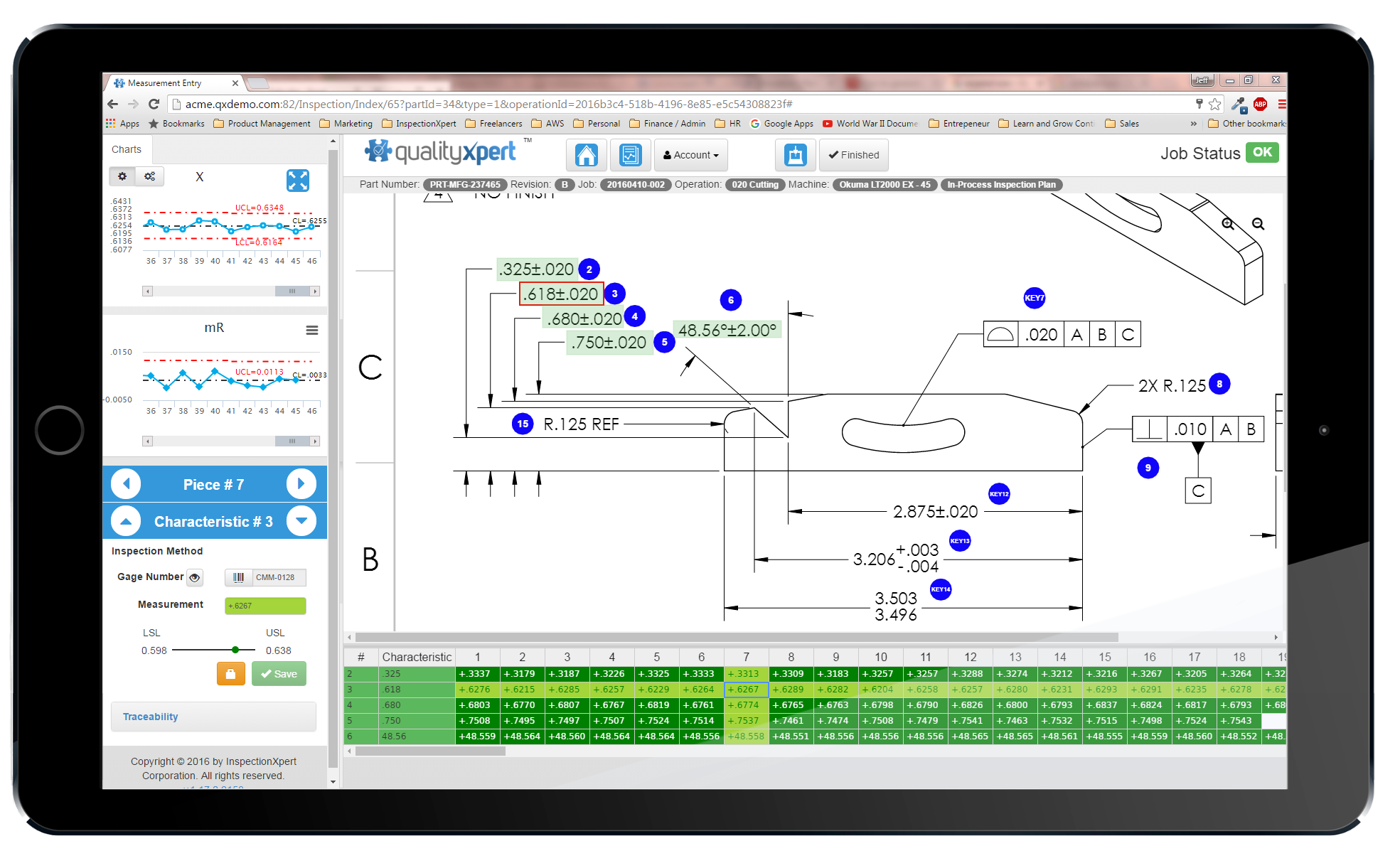Expand X chart to fullscreen
This screenshot has width=1400, height=868.
(298, 181)
